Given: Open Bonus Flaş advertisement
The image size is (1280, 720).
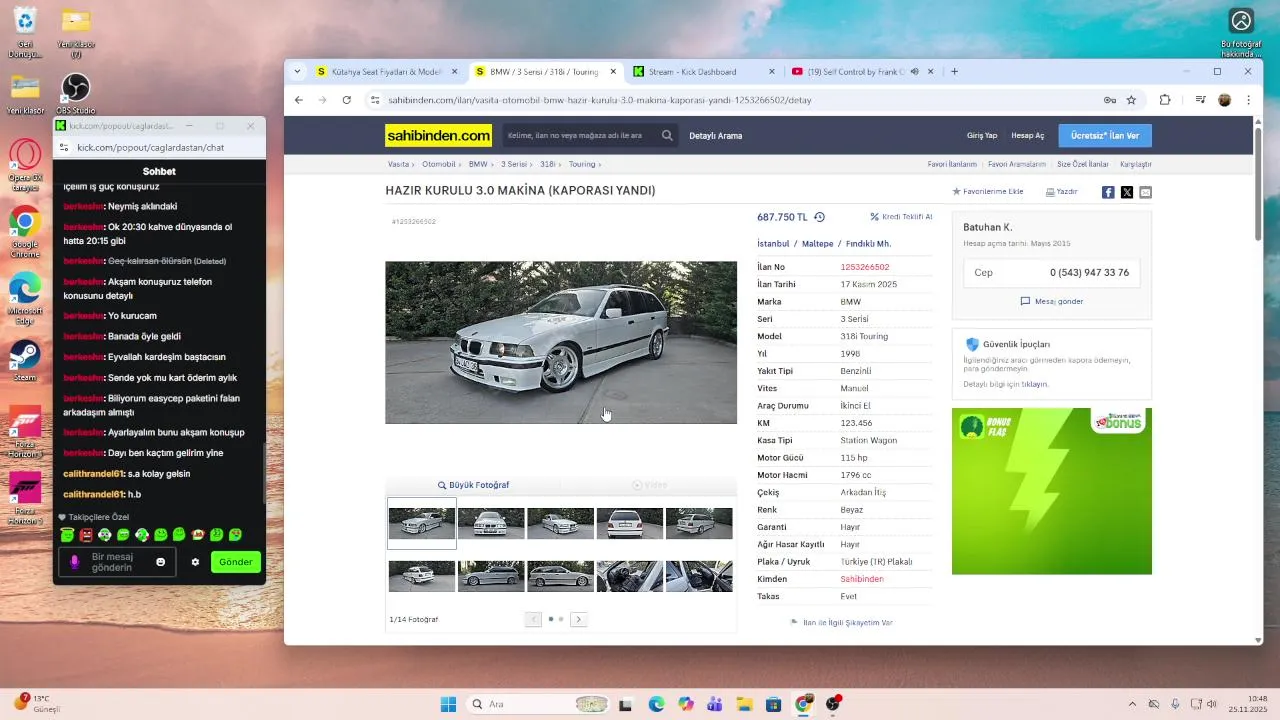Looking at the screenshot, I should [1052, 491].
